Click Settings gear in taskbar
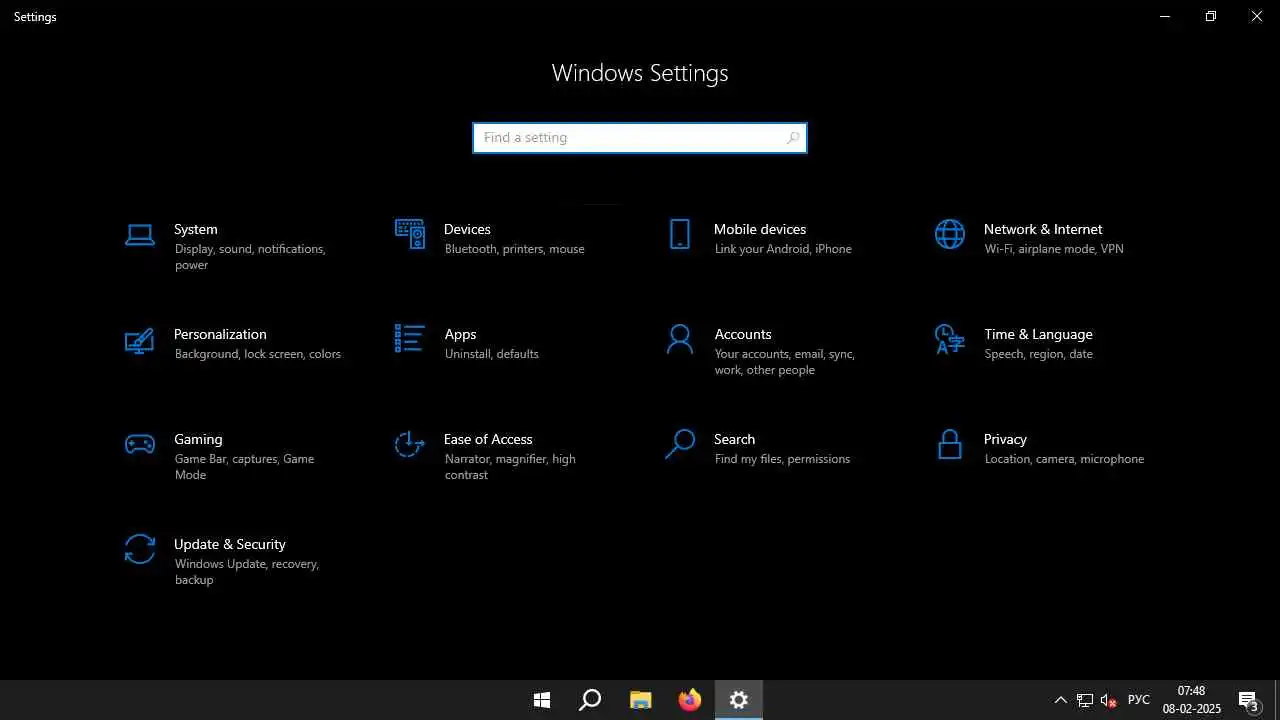1280x720 pixels. [739, 700]
